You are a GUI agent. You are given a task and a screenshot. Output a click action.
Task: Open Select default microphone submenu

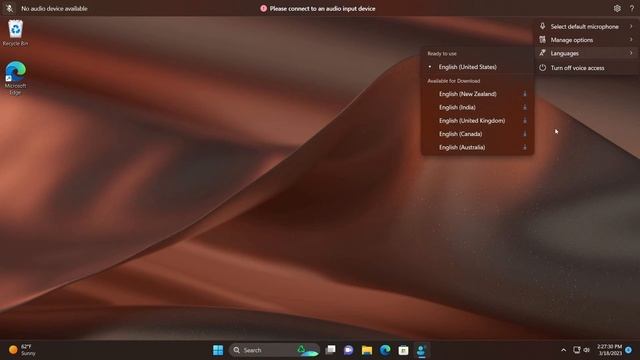click(587, 27)
